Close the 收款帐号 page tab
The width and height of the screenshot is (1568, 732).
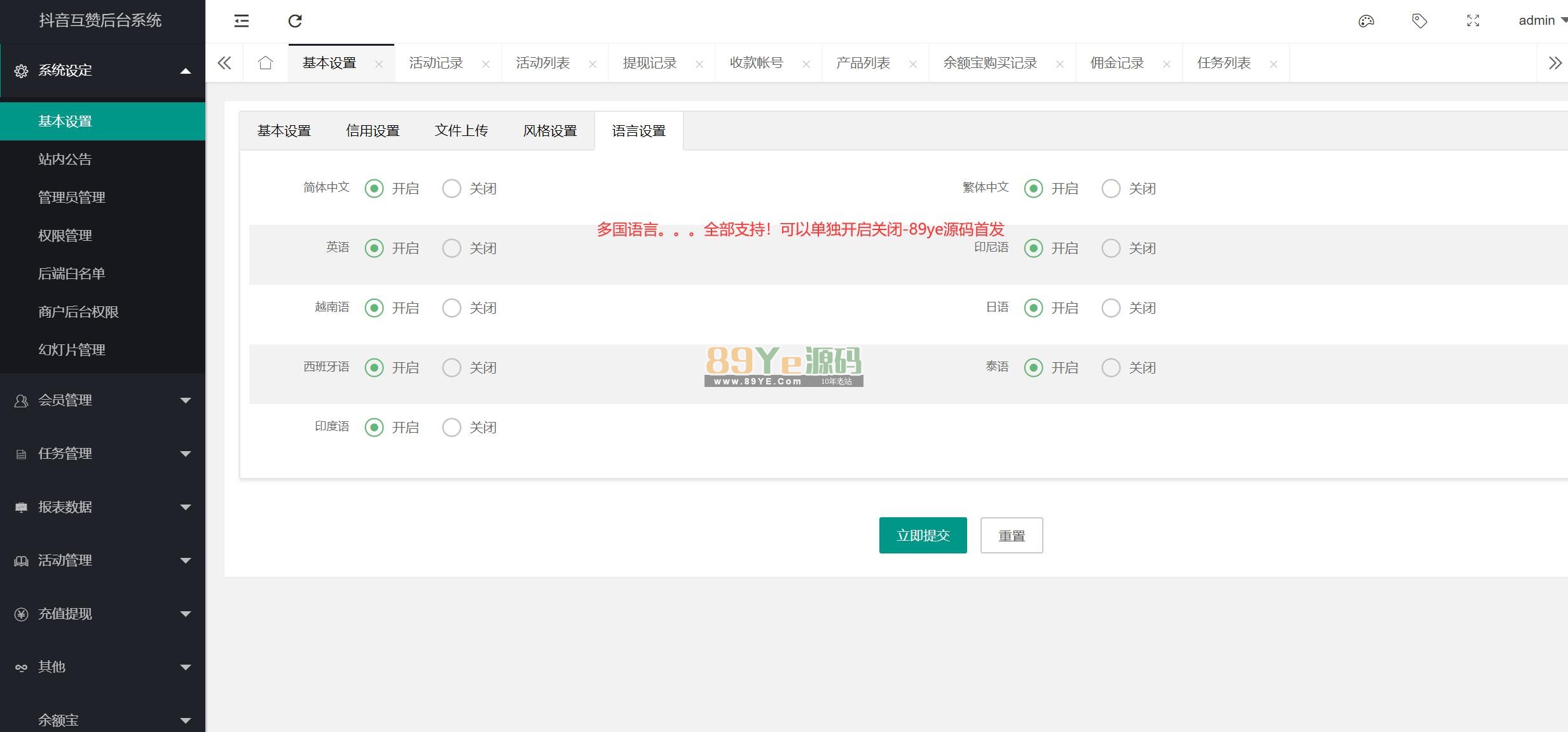click(806, 64)
